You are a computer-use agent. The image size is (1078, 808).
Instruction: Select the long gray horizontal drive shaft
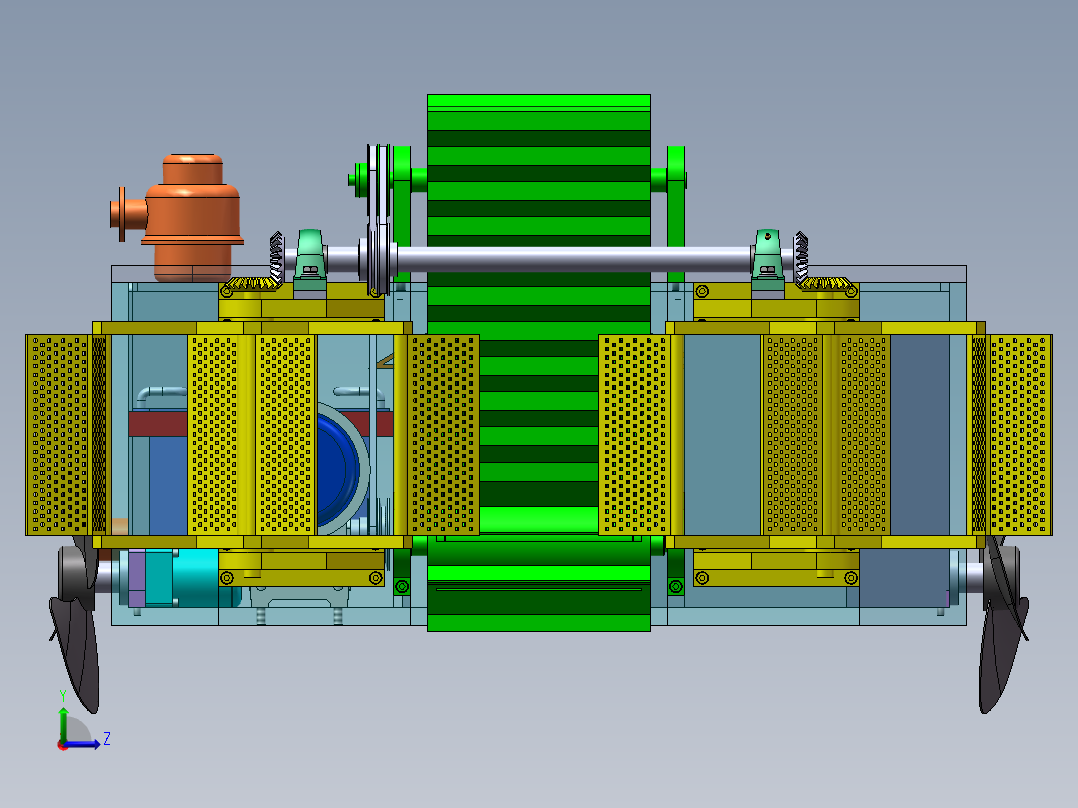[572, 259]
